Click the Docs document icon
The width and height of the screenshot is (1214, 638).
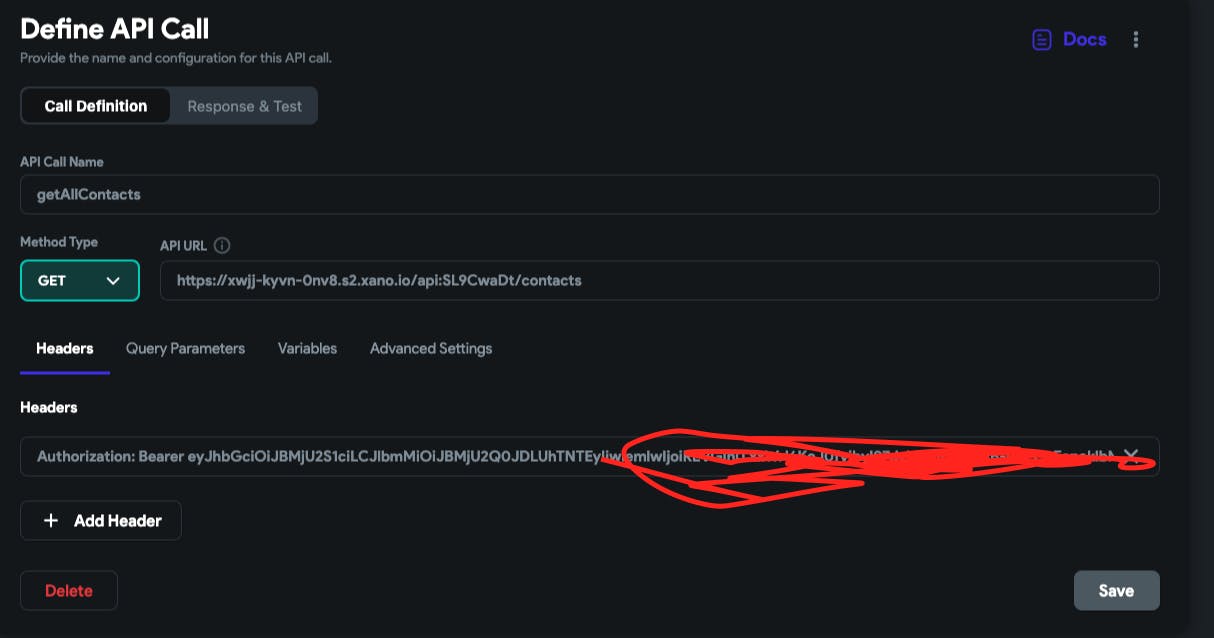tap(1042, 40)
